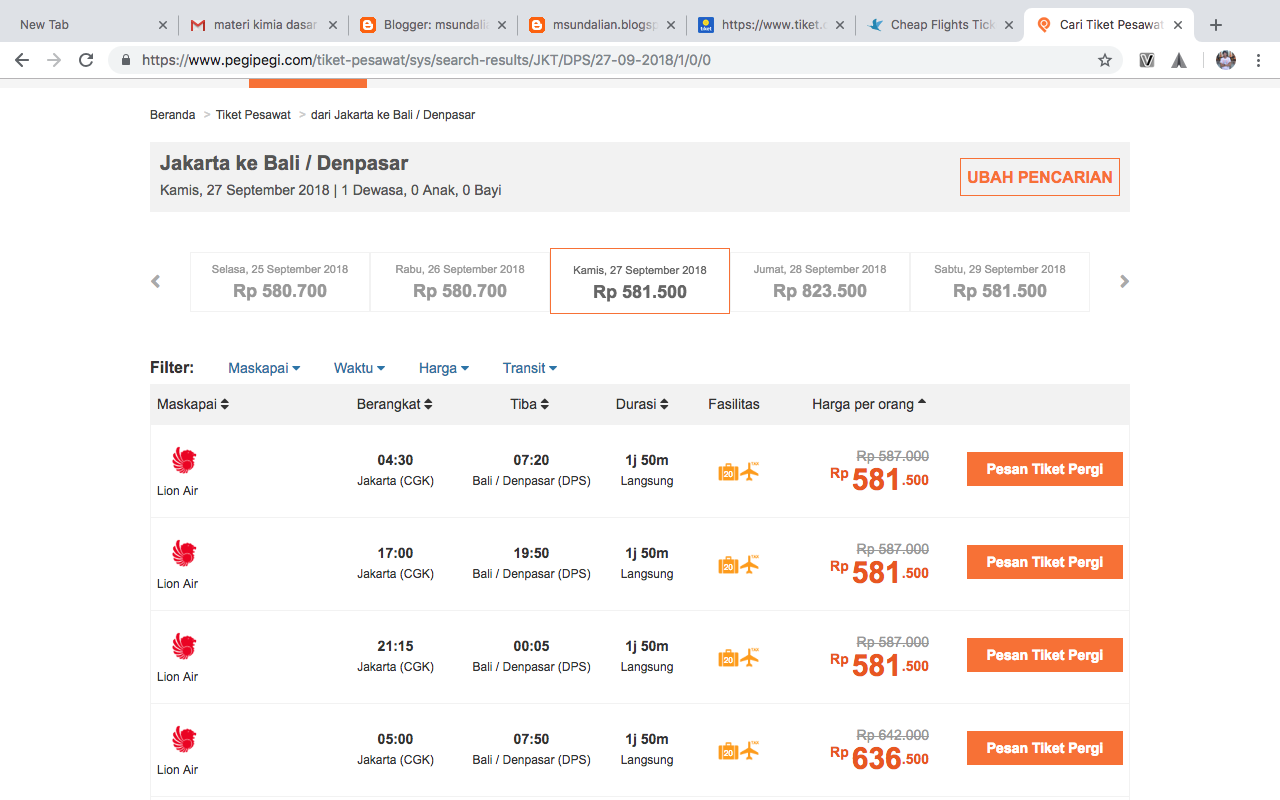Sort flights by Berangkat column
The width and height of the screenshot is (1280, 800).
(x=394, y=404)
